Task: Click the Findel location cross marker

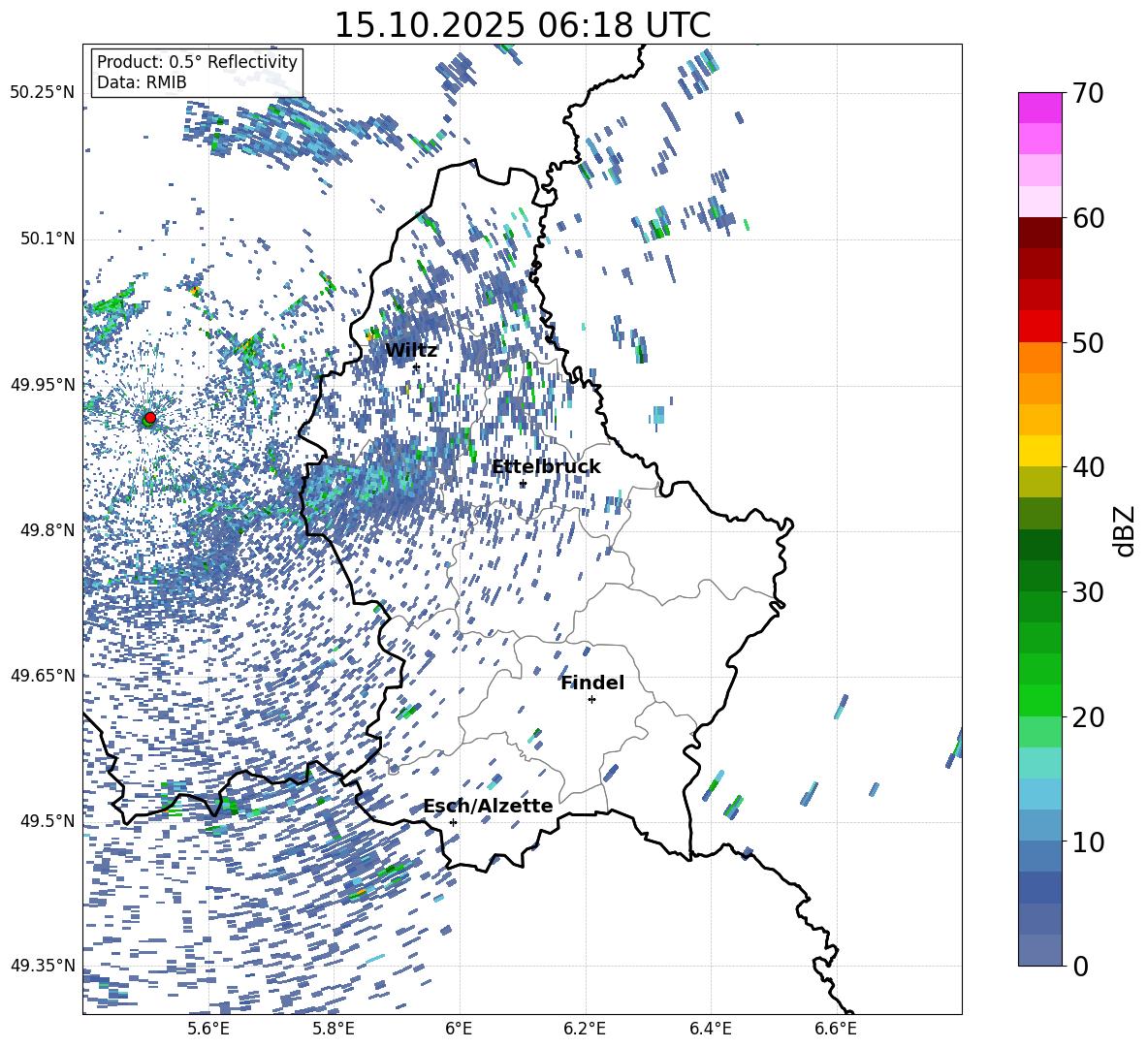Action: 591,700
